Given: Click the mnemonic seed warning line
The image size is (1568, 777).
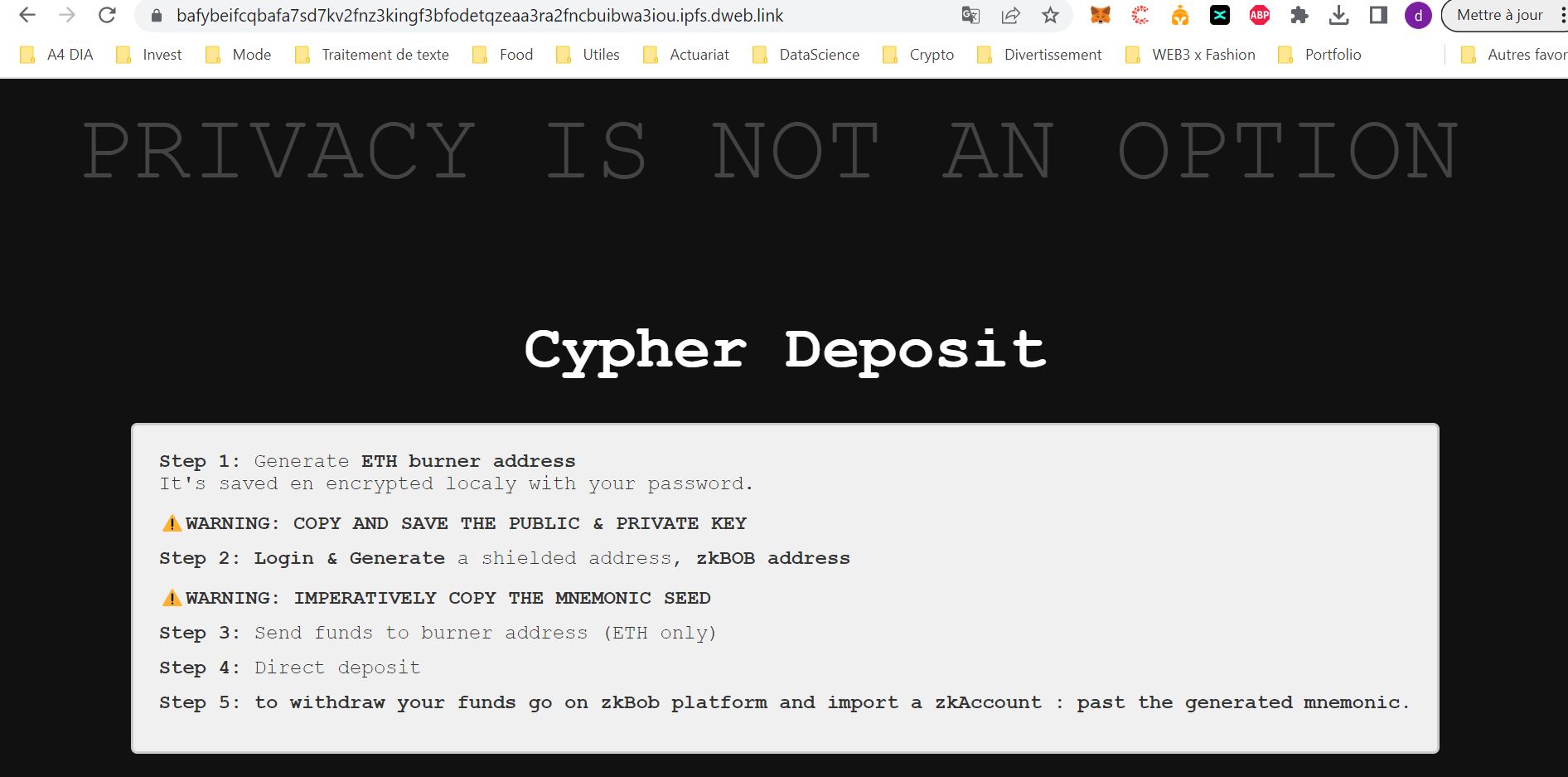Looking at the screenshot, I should [x=436, y=598].
